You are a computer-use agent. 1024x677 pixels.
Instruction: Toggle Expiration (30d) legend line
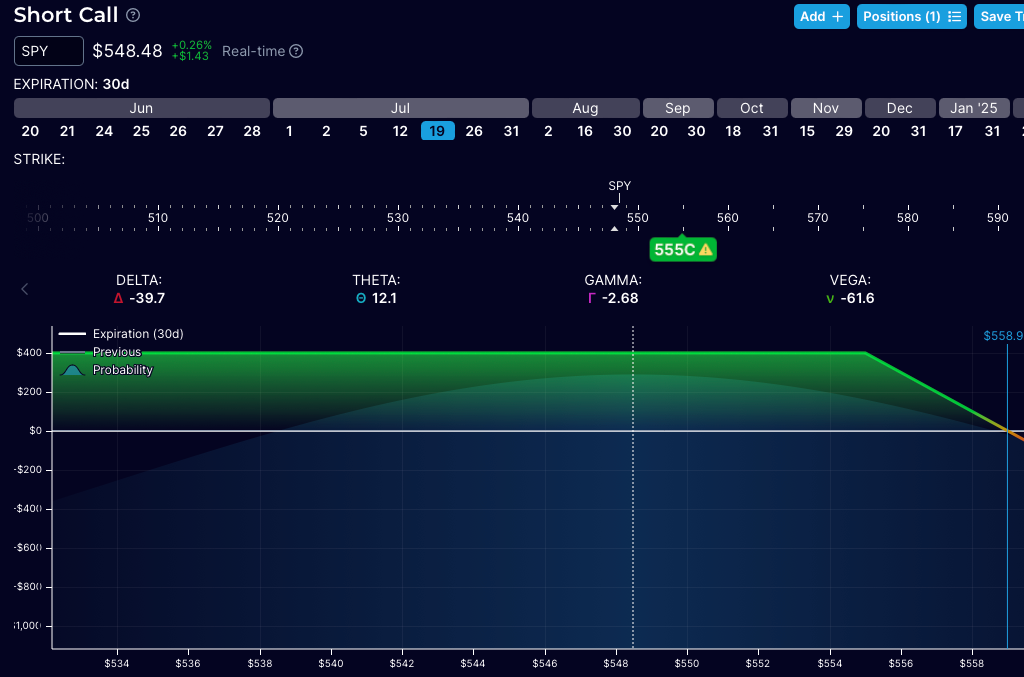[x=121, y=334]
